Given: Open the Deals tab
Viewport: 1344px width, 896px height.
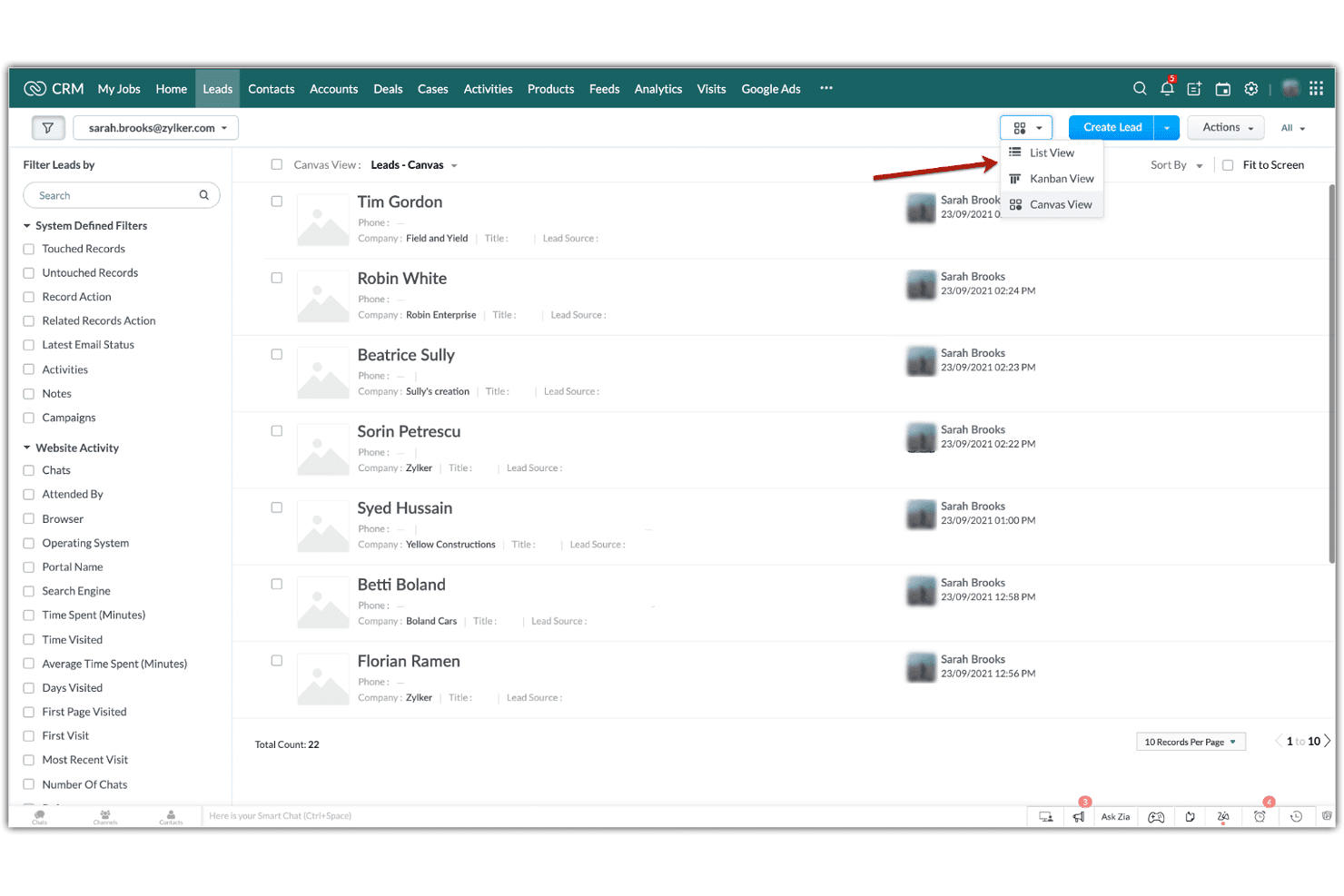Looking at the screenshot, I should click(388, 89).
